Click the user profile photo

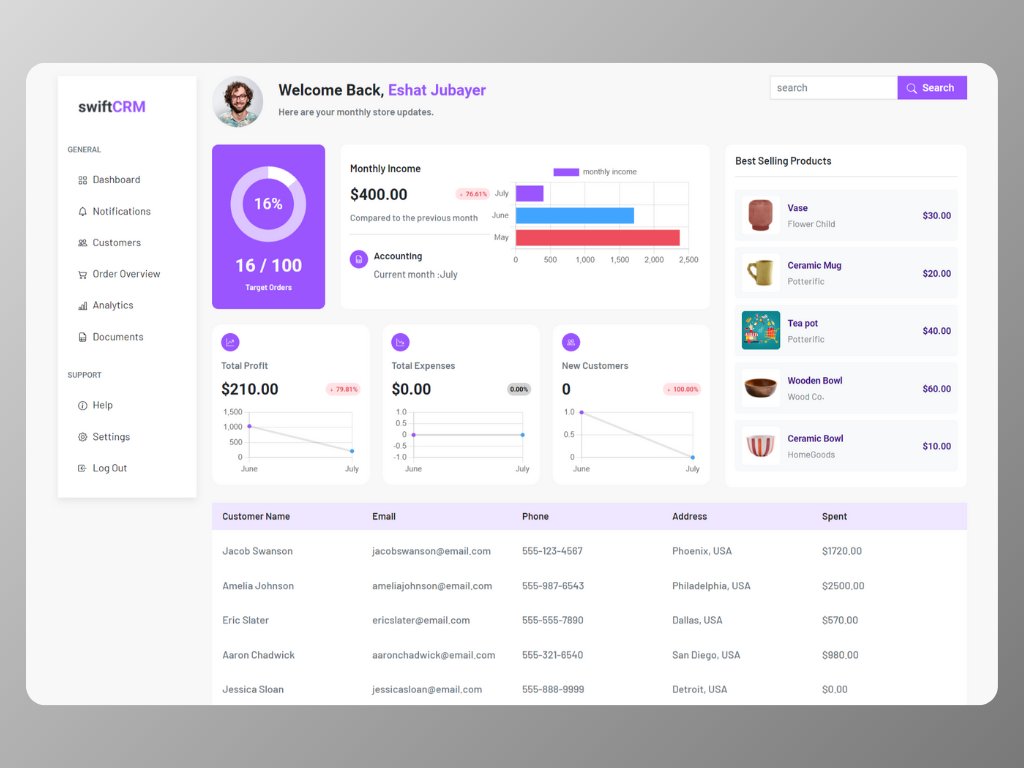pos(238,101)
